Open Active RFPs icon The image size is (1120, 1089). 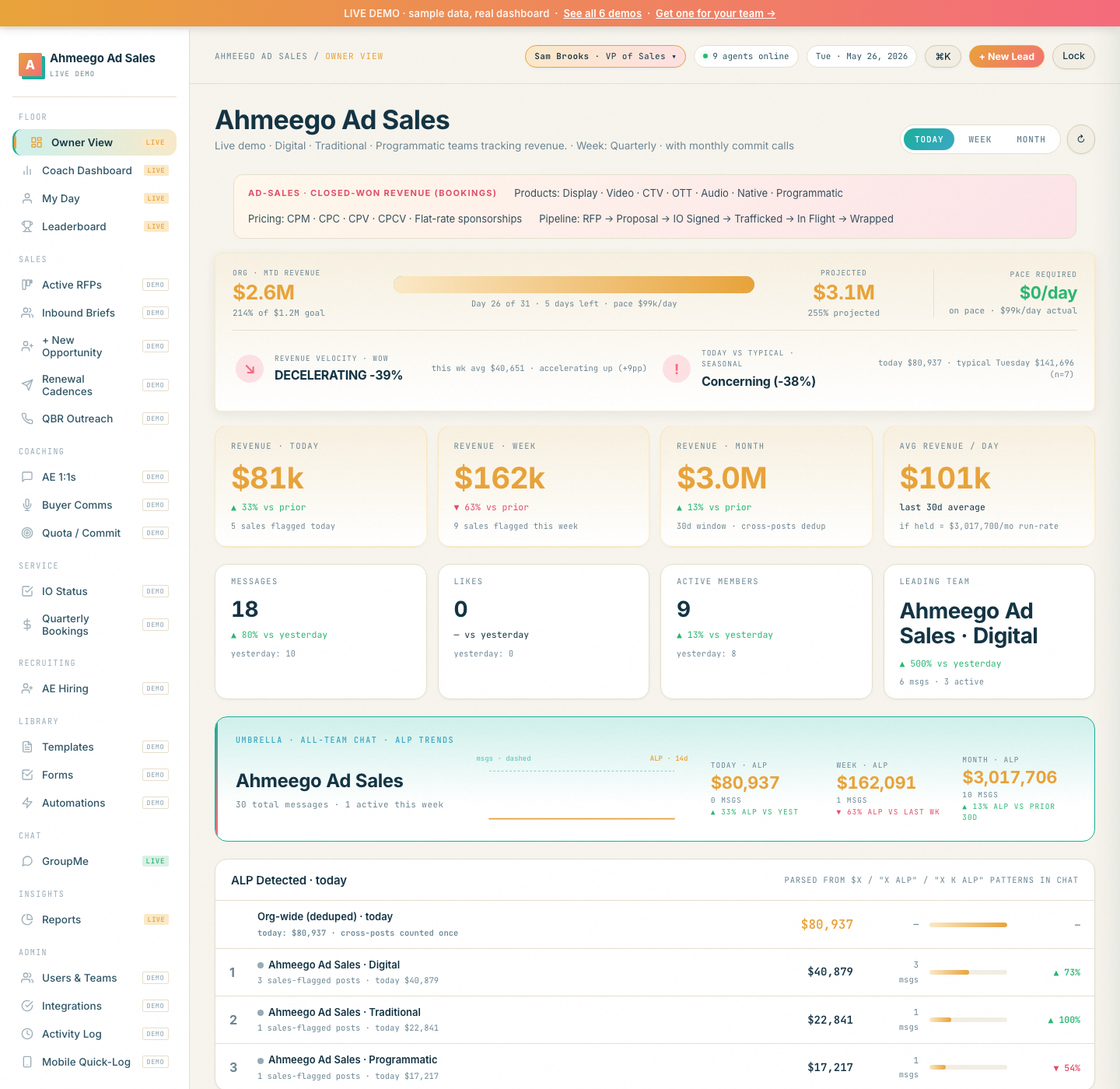(x=27, y=285)
